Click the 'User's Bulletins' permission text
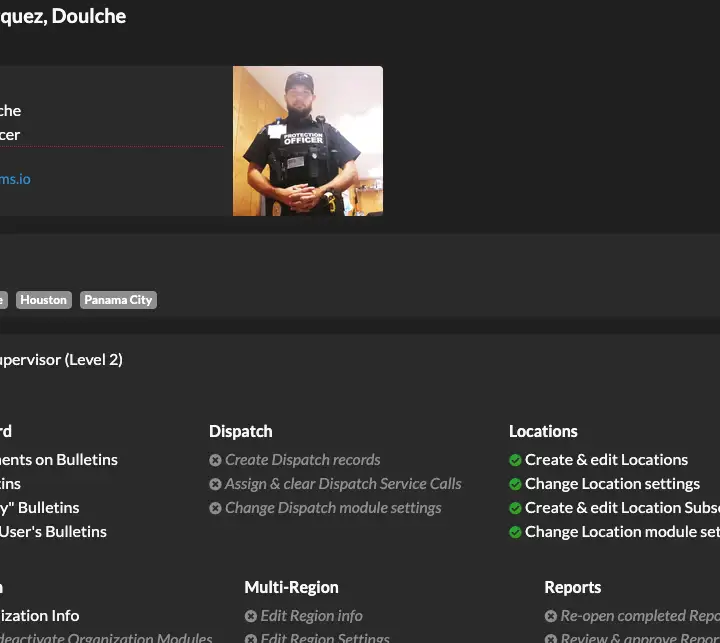 coord(53,531)
